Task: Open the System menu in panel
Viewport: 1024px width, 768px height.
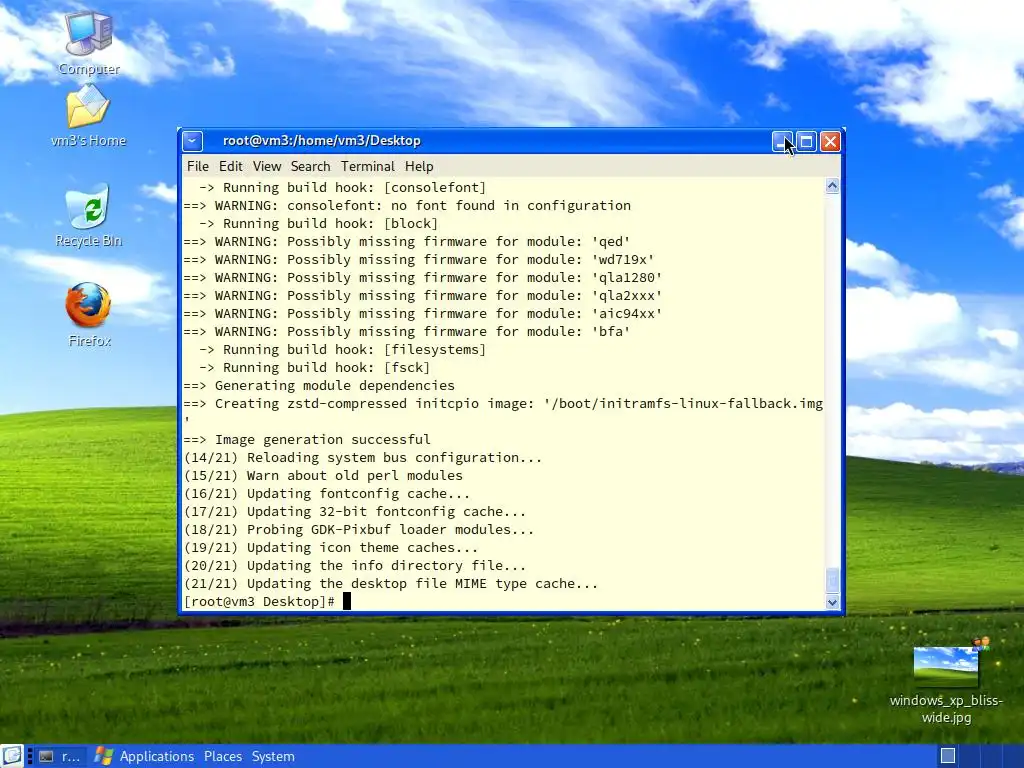Action: click(x=273, y=756)
